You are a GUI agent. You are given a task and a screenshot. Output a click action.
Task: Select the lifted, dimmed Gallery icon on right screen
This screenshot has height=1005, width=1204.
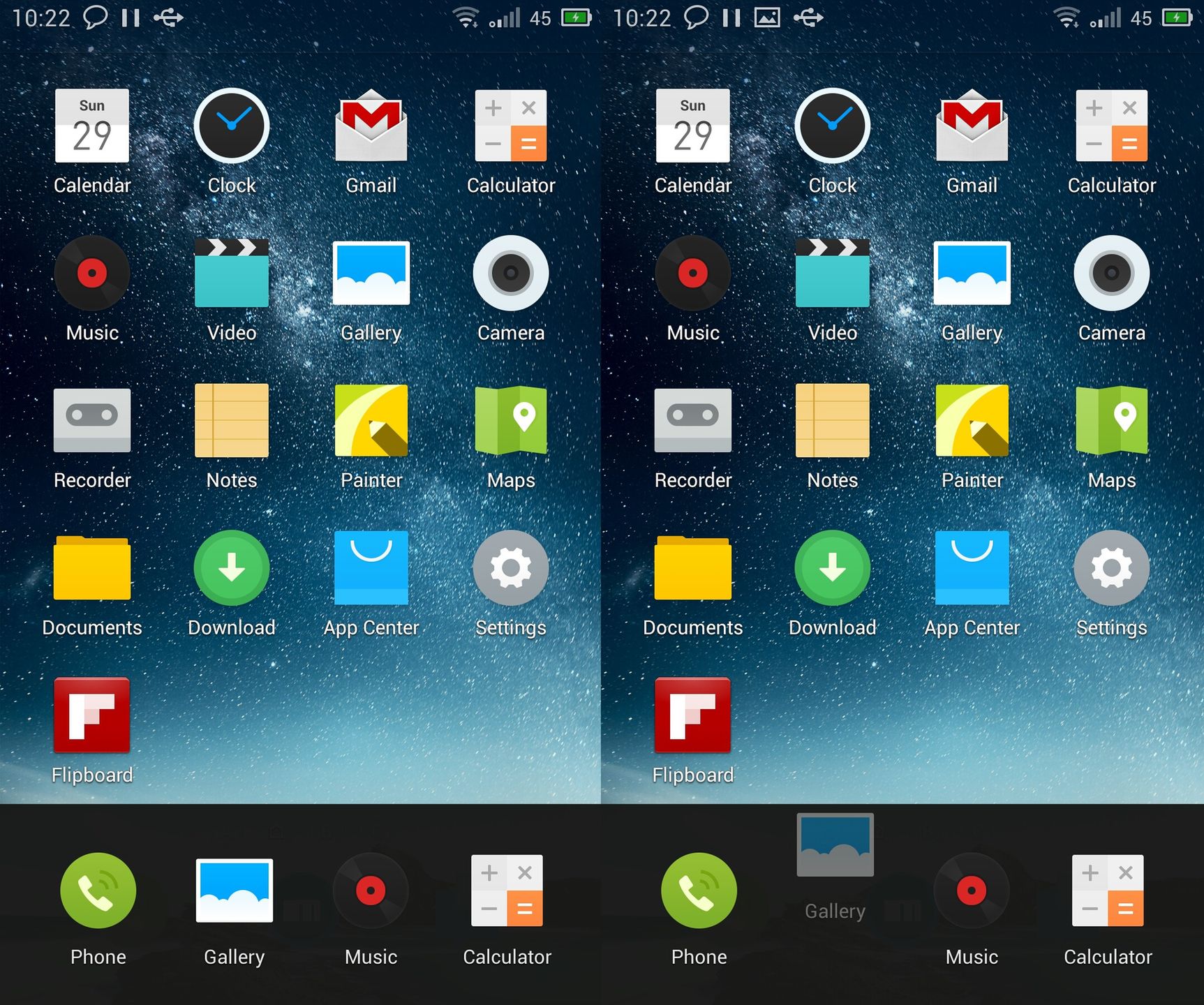point(835,844)
